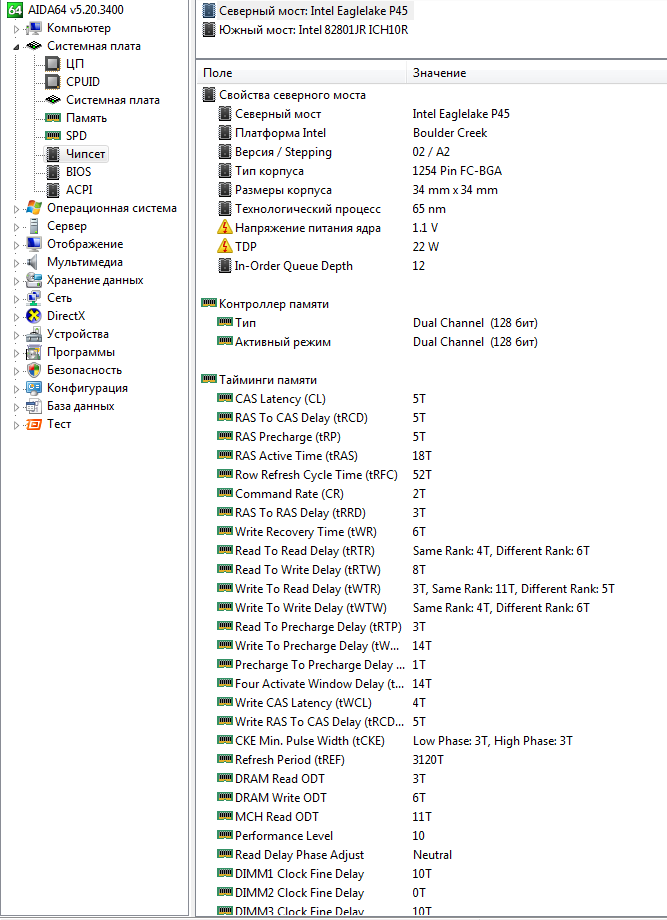The width and height of the screenshot is (667, 920).
Task: Select Северный мост: Intel Eaglelake P45 entry
Action: click(306, 11)
